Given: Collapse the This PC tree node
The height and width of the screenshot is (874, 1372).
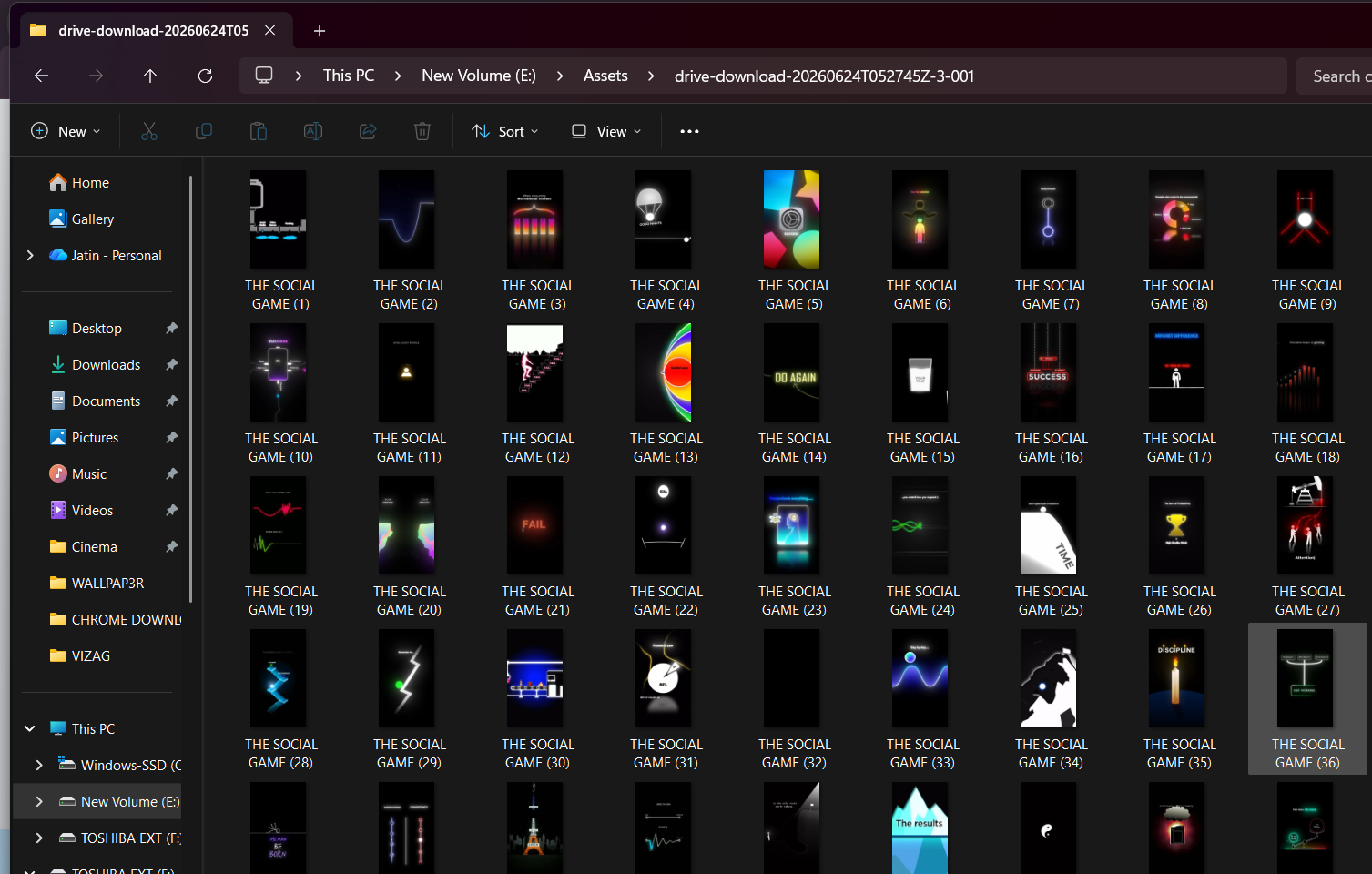Looking at the screenshot, I should (x=30, y=728).
